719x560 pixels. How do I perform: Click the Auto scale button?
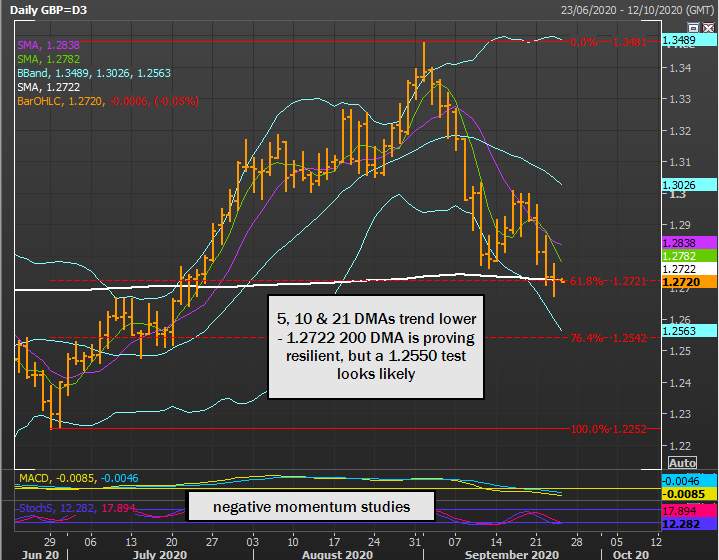[682, 463]
